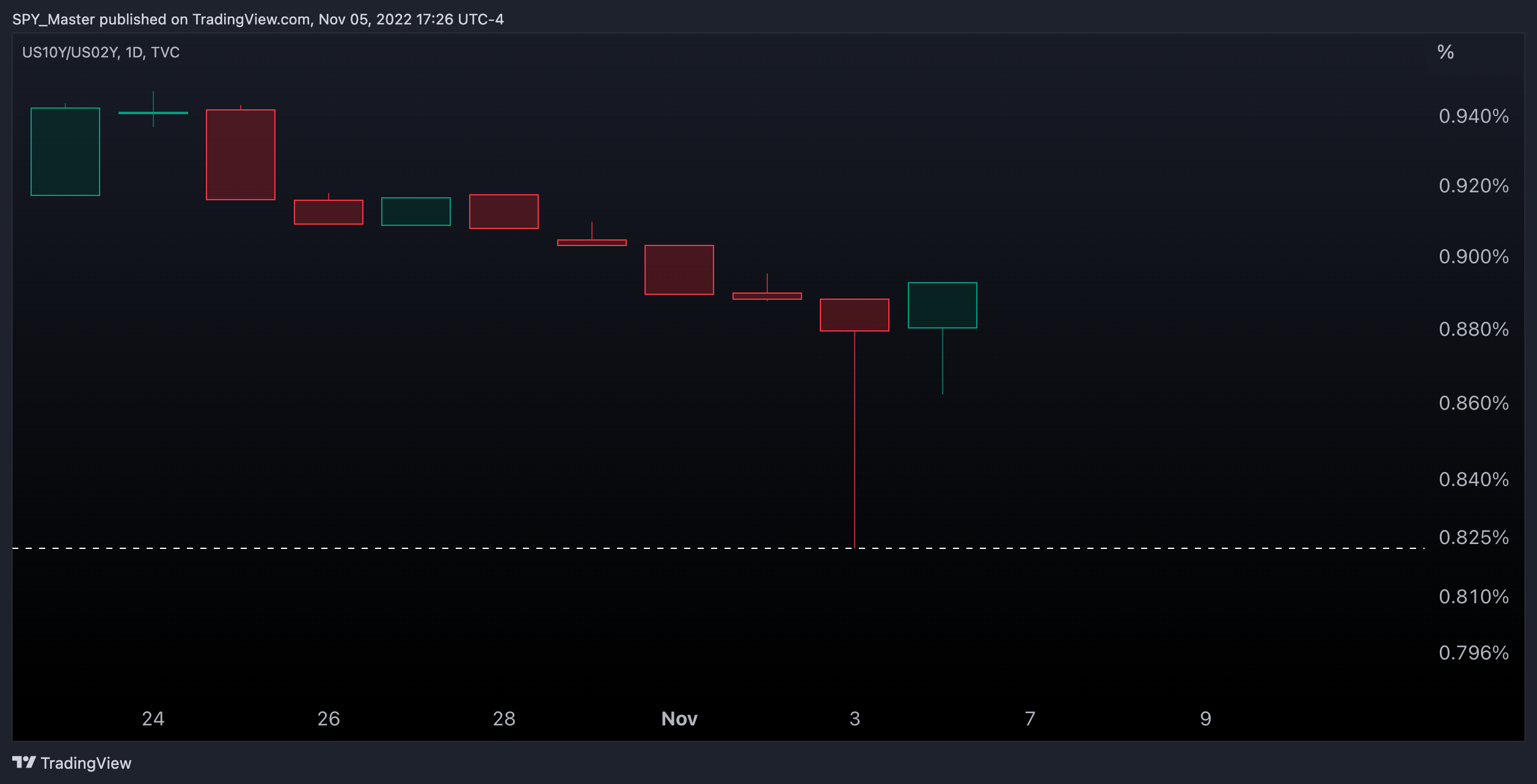Click the 0.840% price label
This screenshot has width=1537, height=784.
point(1473,479)
